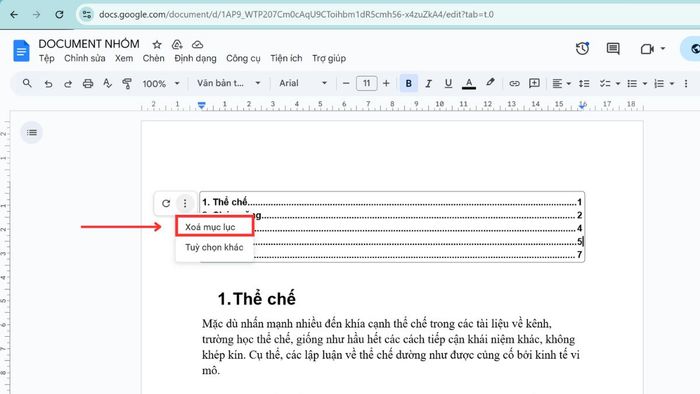Open line and paragraph spacing
Screen dimensions: 700x394
click(584, 83)
